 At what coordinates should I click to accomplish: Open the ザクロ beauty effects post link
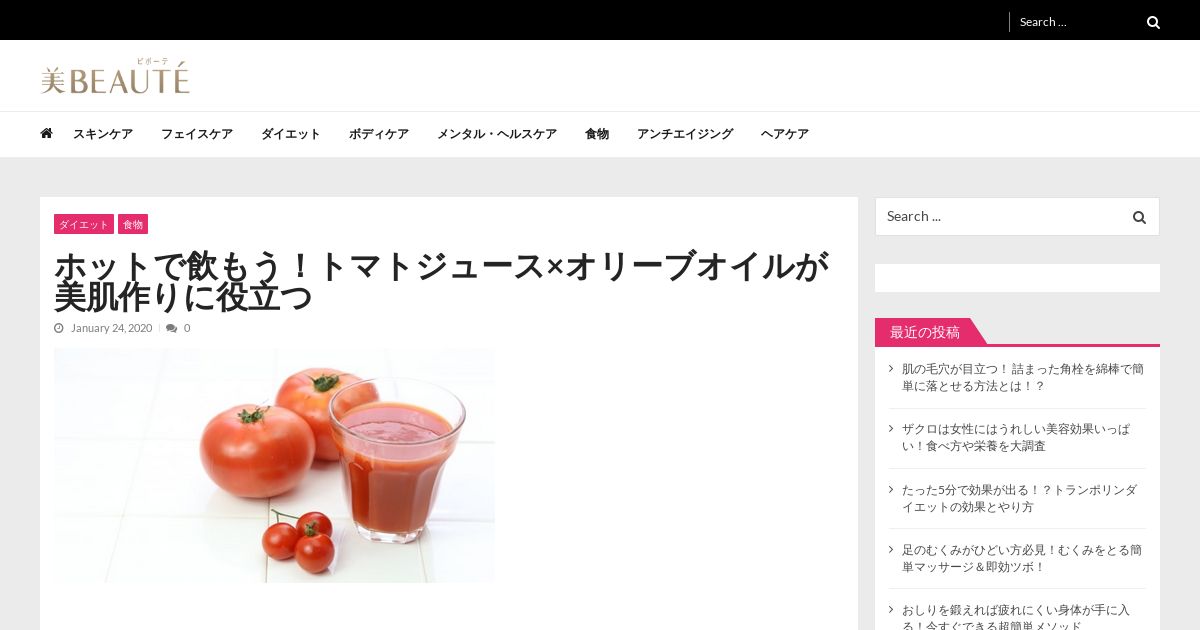pyautogui.click(x=1016, y=437)
